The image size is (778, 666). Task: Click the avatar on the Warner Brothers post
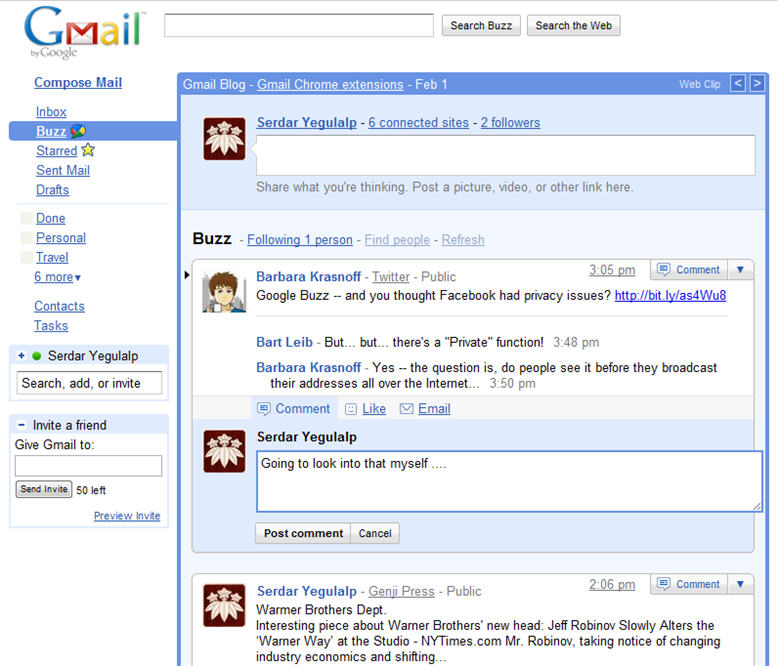224,605
